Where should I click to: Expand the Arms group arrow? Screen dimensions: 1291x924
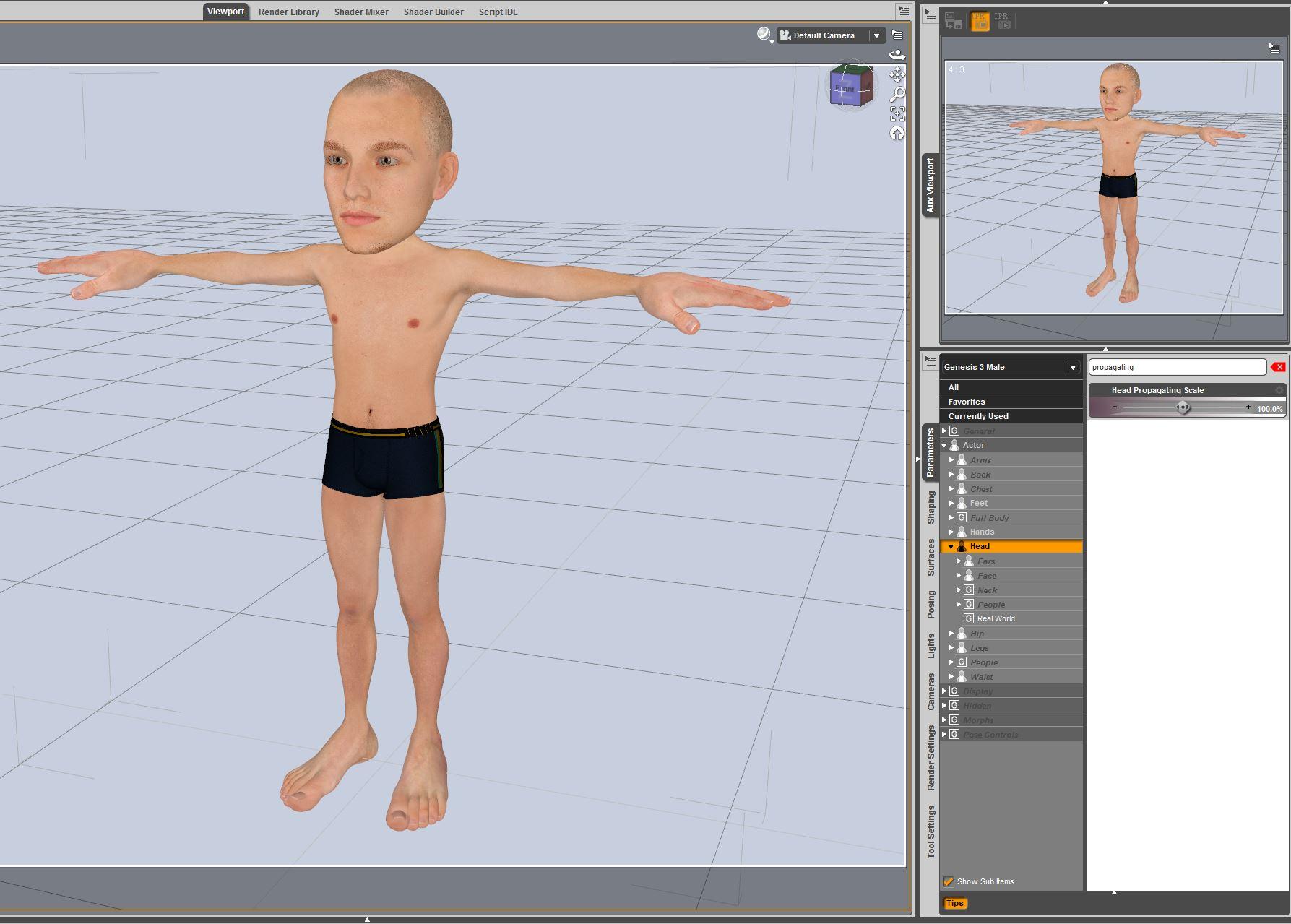click(951, 459)
